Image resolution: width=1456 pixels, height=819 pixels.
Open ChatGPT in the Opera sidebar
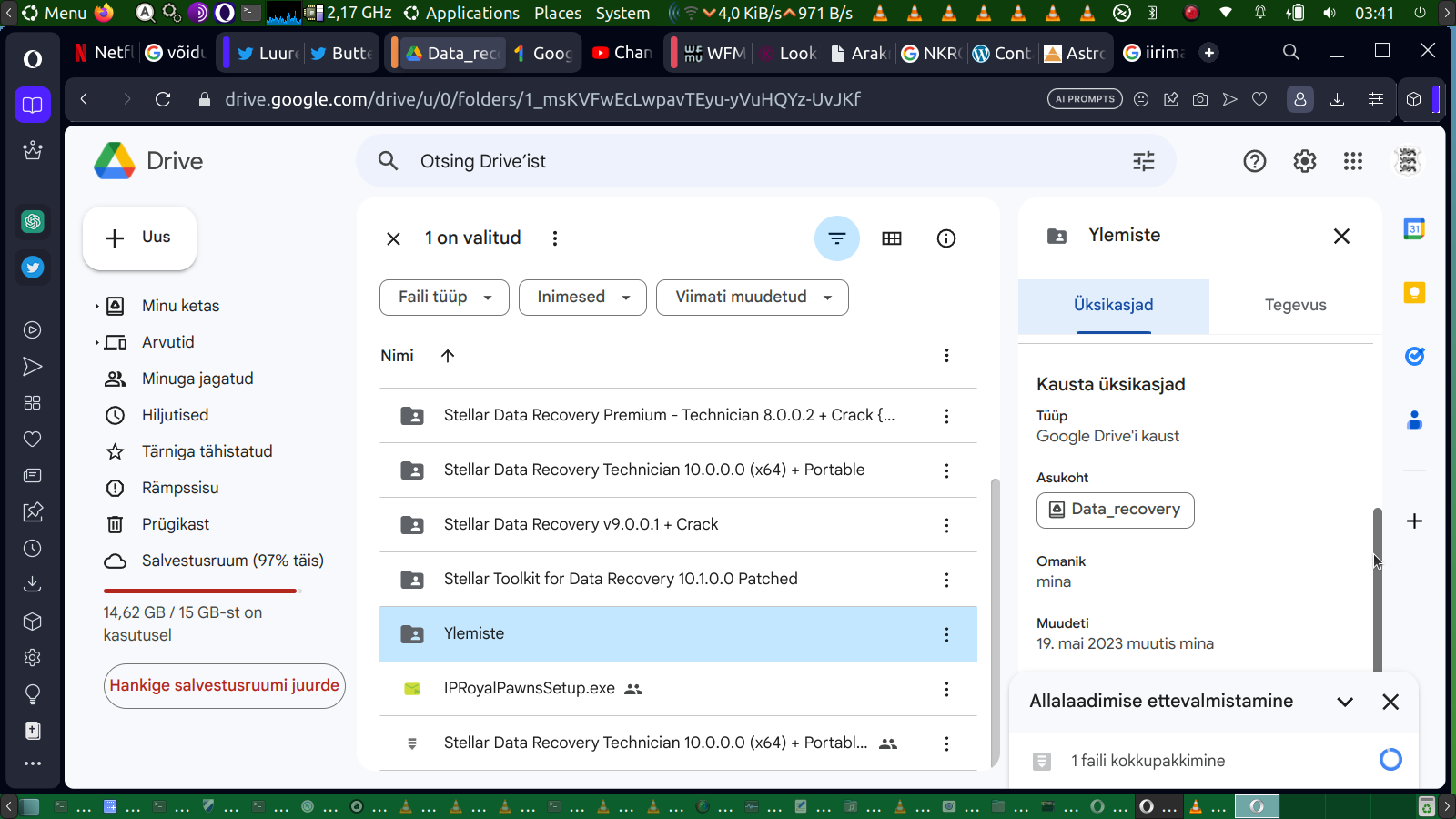click(x=33, y=221)
